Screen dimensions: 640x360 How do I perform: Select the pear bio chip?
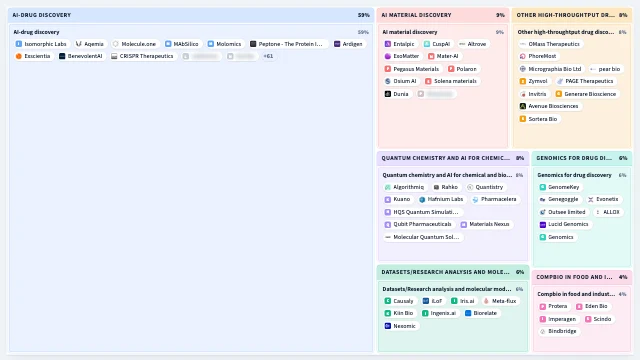click(x=605, y=69)
